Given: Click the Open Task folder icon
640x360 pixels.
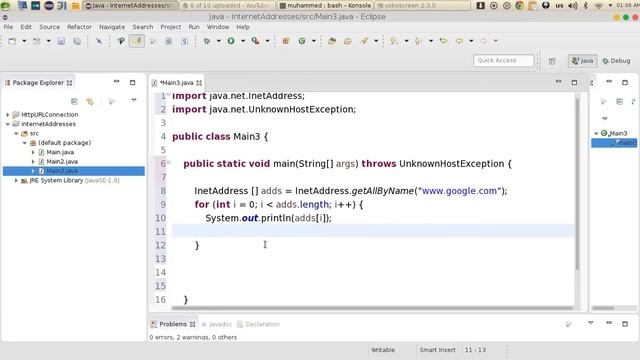Looking at the screenshot, I should point(348,41).
